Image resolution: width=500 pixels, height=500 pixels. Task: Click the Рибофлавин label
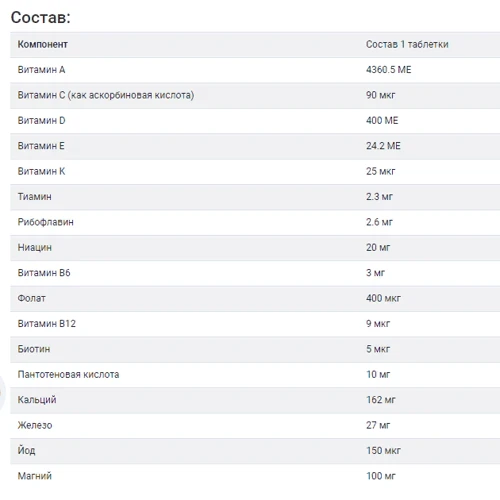tap(45, 222)
